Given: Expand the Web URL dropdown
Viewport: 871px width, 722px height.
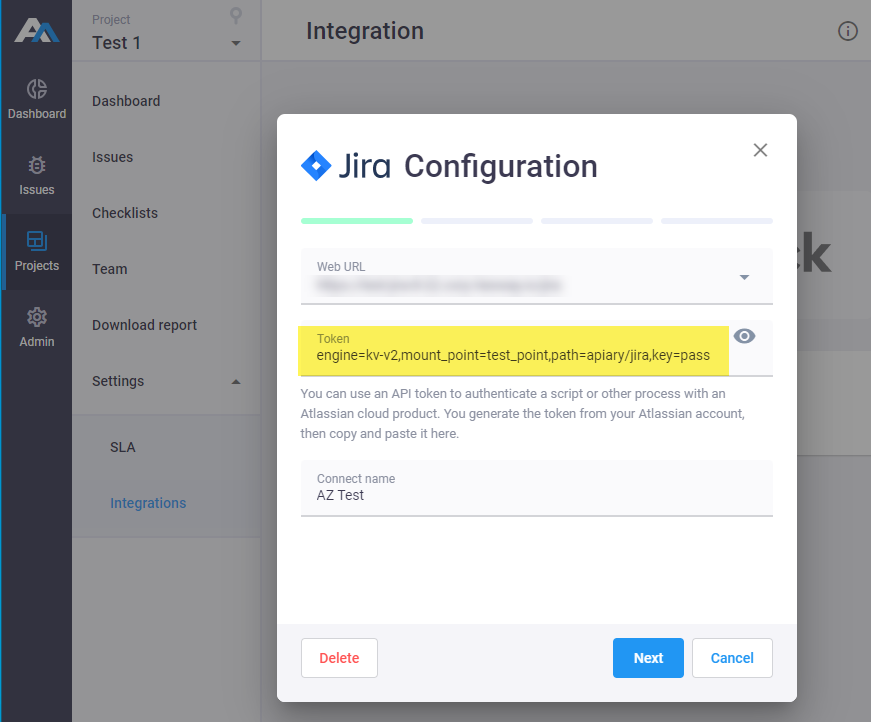Looking at the screenshot, I should pyautogui.click(x=744, y=277).
